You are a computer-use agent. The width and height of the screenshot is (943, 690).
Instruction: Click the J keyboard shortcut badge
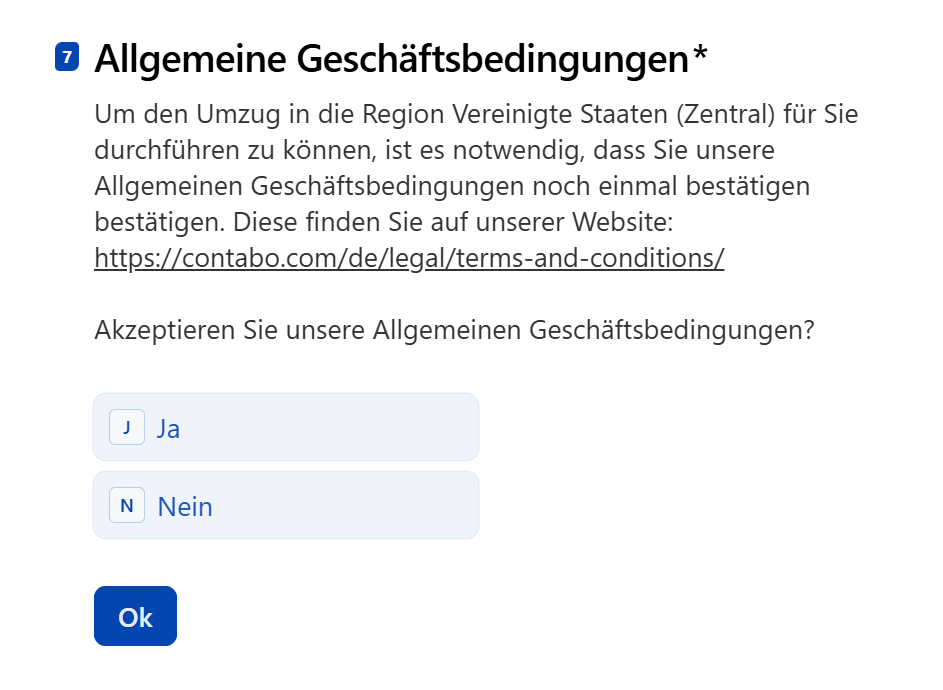(x=127, y=427)
